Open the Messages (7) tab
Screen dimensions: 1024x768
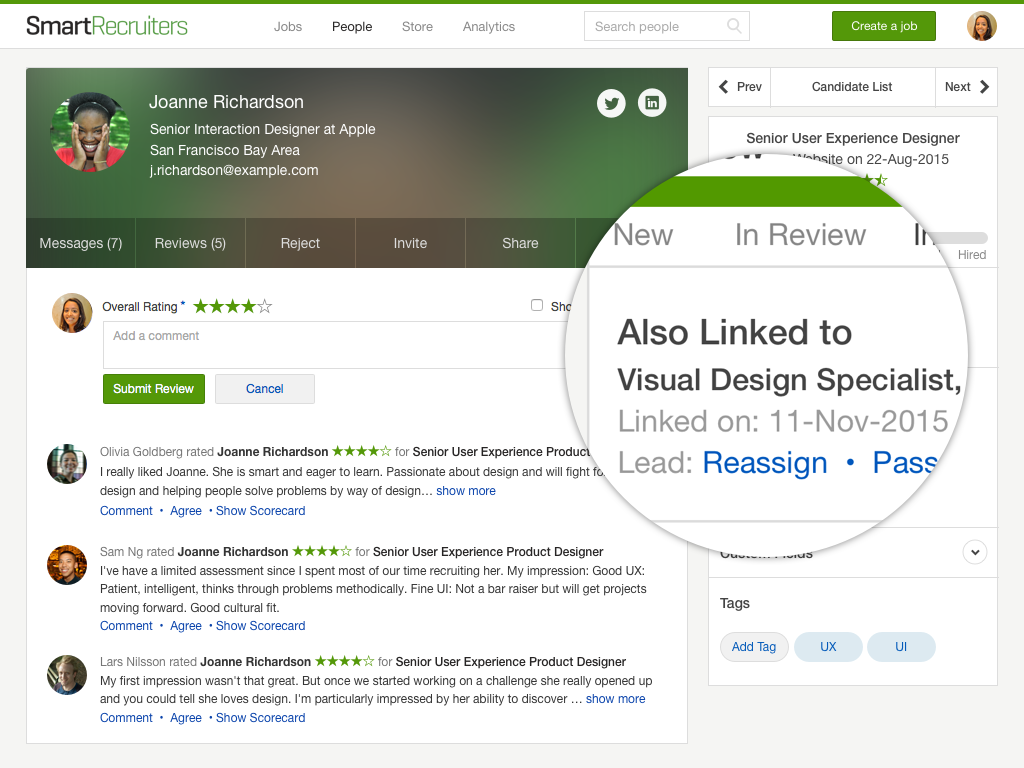point(81,243)
